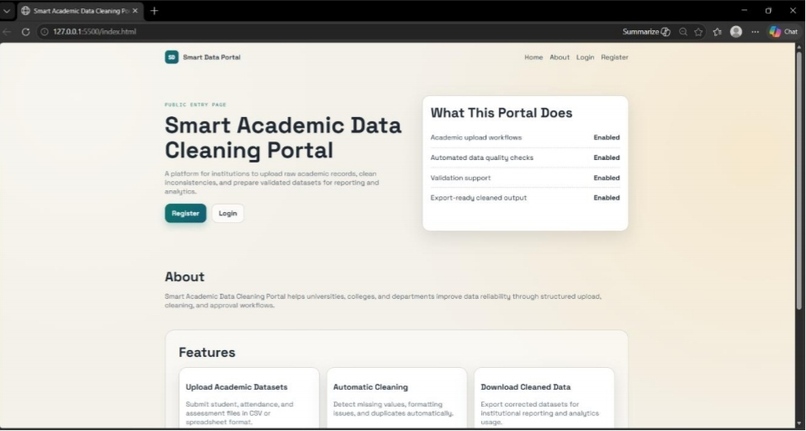This screenshot has width=806, height=431.
Task: Click the 'Automated data quality checks' text
Action: 482,157
